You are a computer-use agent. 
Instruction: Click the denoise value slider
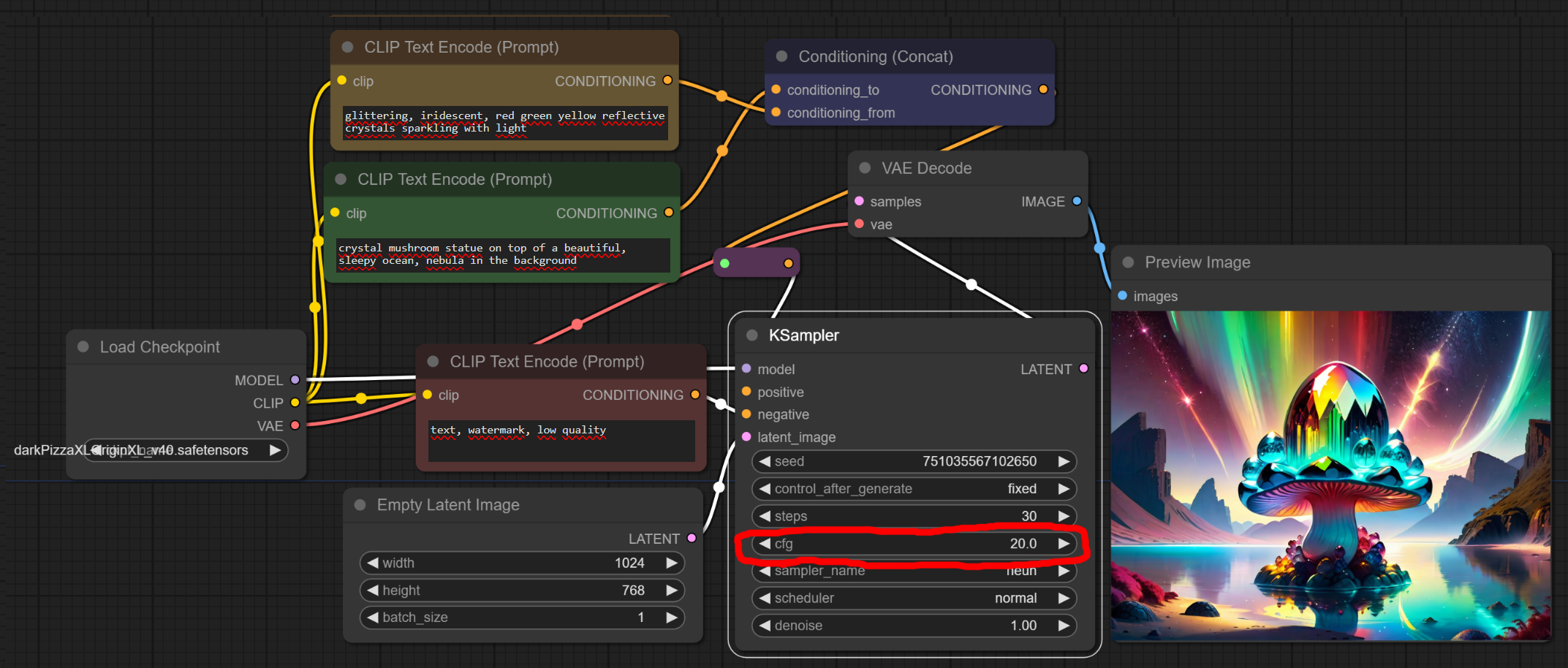(914, 626)
